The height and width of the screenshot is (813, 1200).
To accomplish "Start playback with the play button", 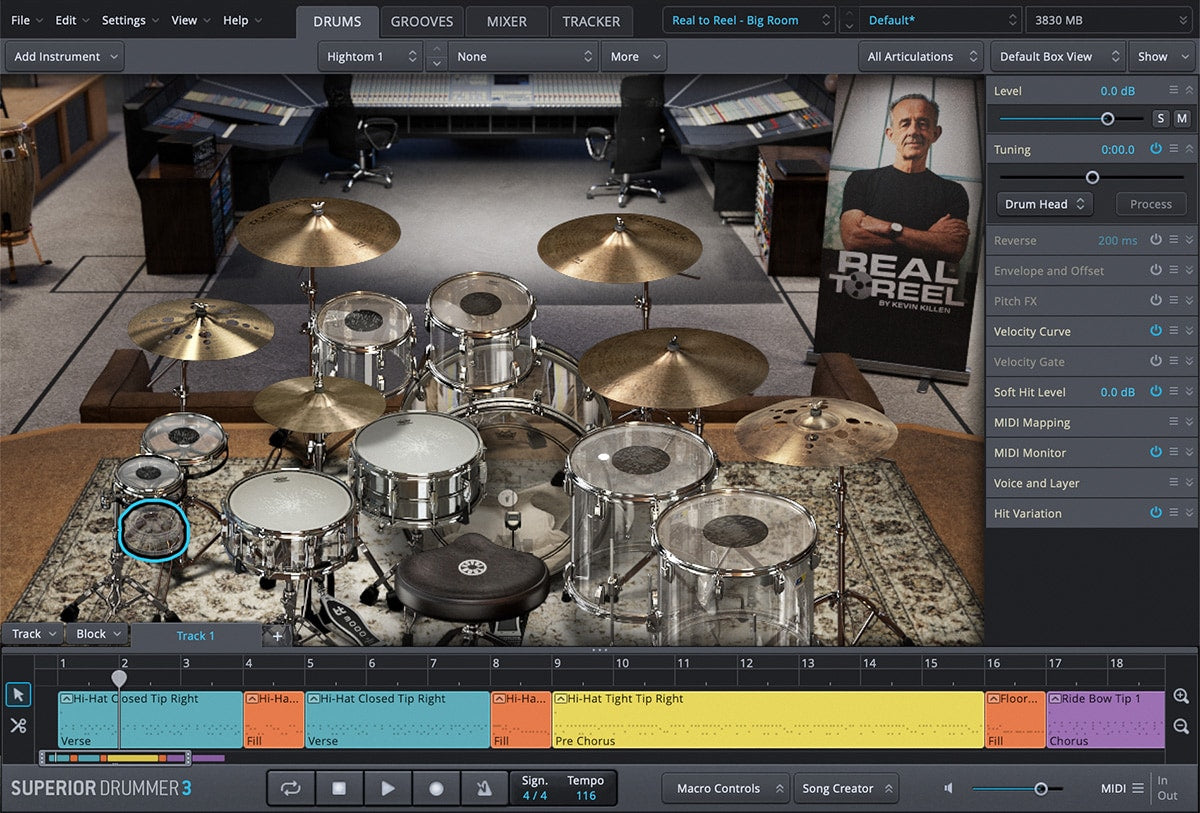I will [388, 788].
